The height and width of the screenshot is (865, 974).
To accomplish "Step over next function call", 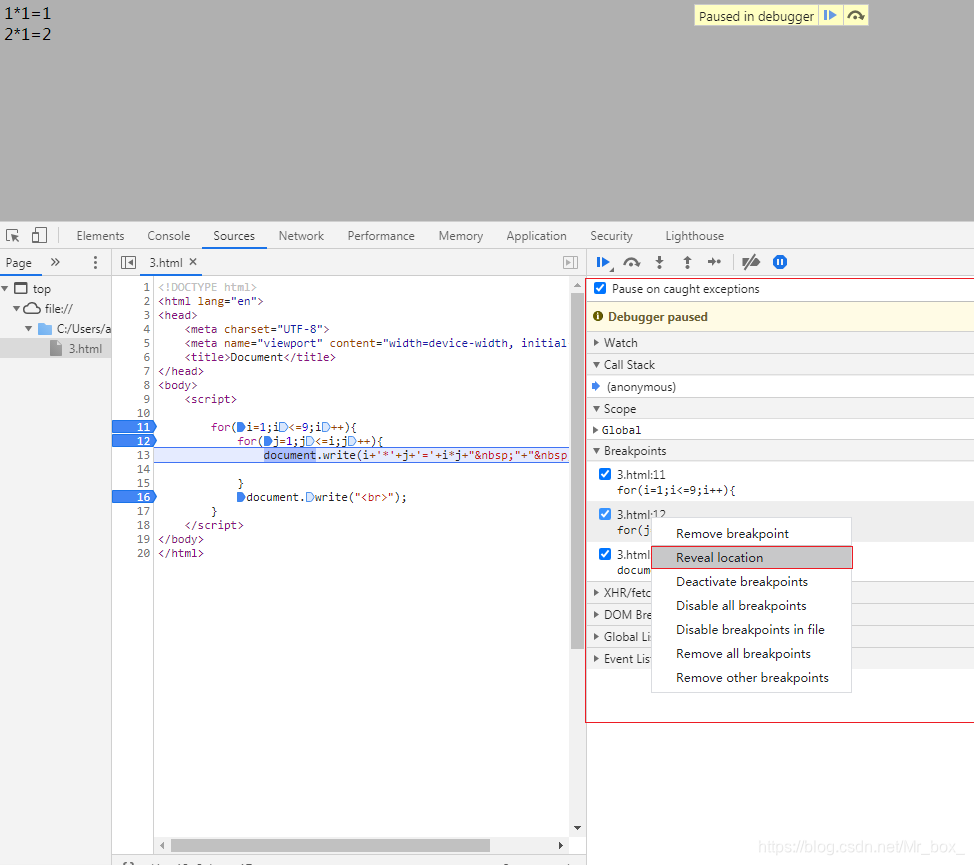I will tap(632, 263).
